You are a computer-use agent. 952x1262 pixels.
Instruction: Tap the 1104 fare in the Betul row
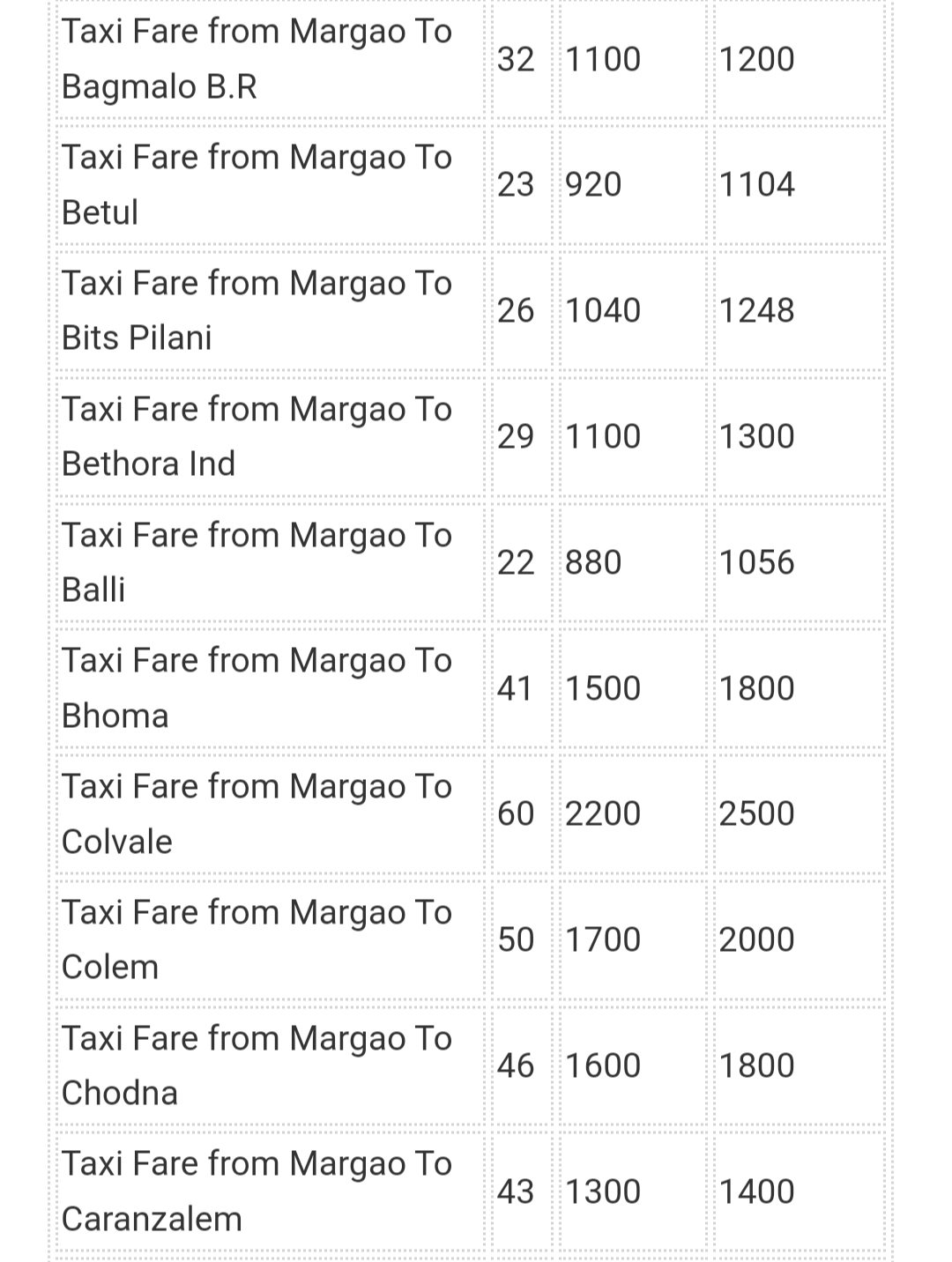(756, 185)
